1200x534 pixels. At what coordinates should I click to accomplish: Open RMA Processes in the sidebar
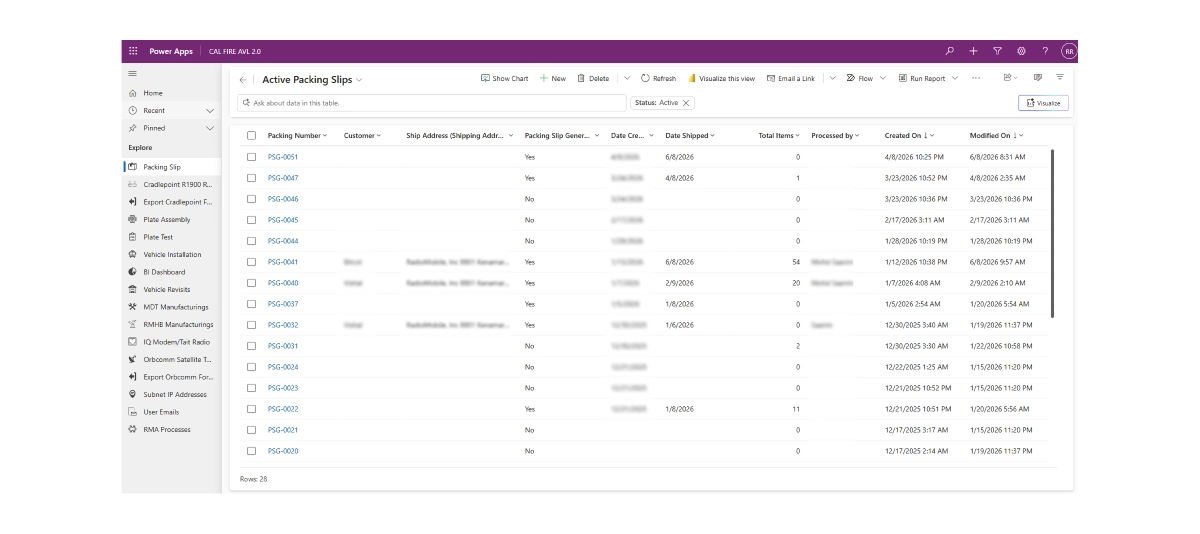[x=171, y=429]
